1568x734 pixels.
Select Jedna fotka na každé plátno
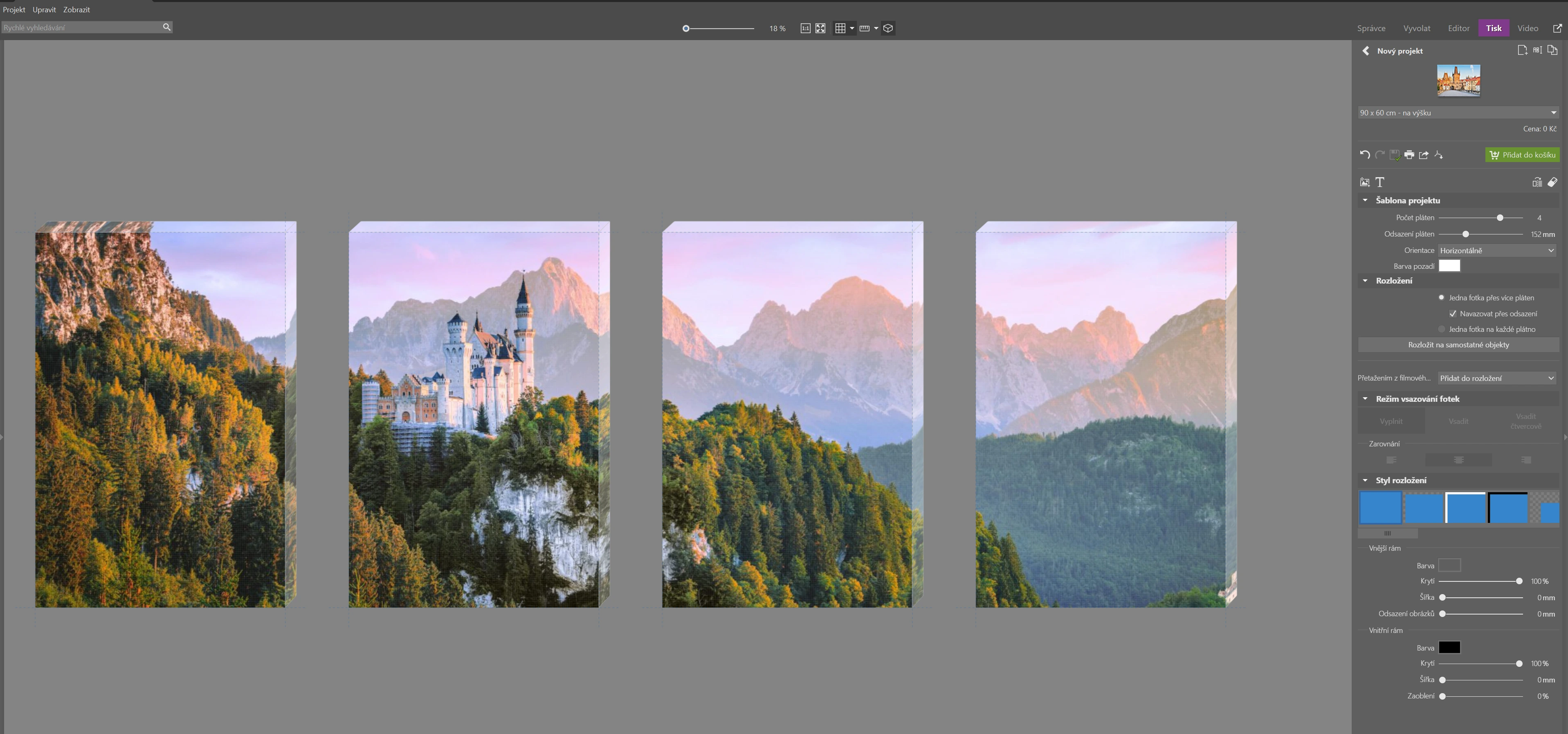pyautogui.click(x=1441, y=329)
